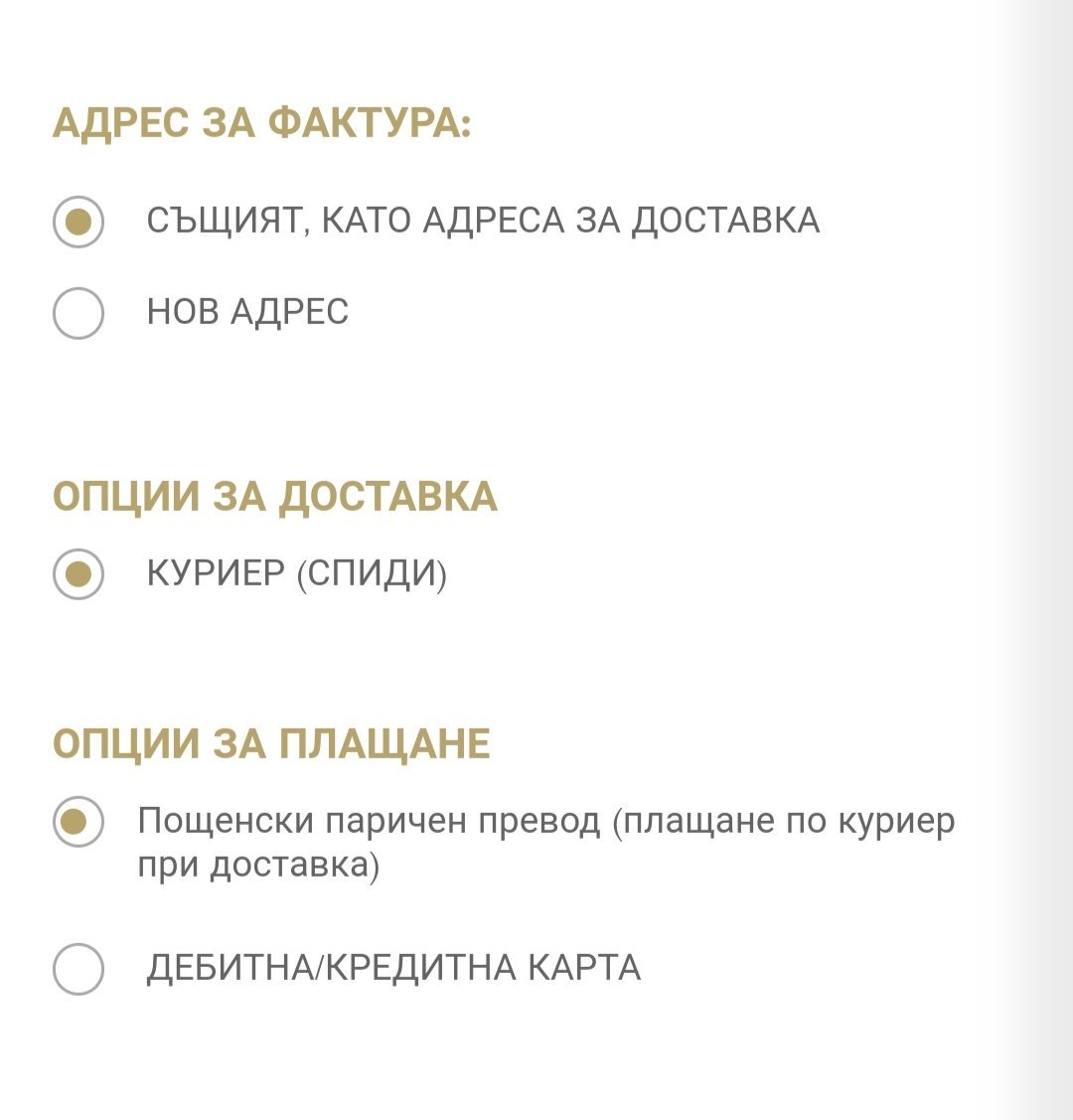Tap the "КУРИЕР" label text
The width and height of the screenshot is (1073, 1120).
(x=216, y=574)
